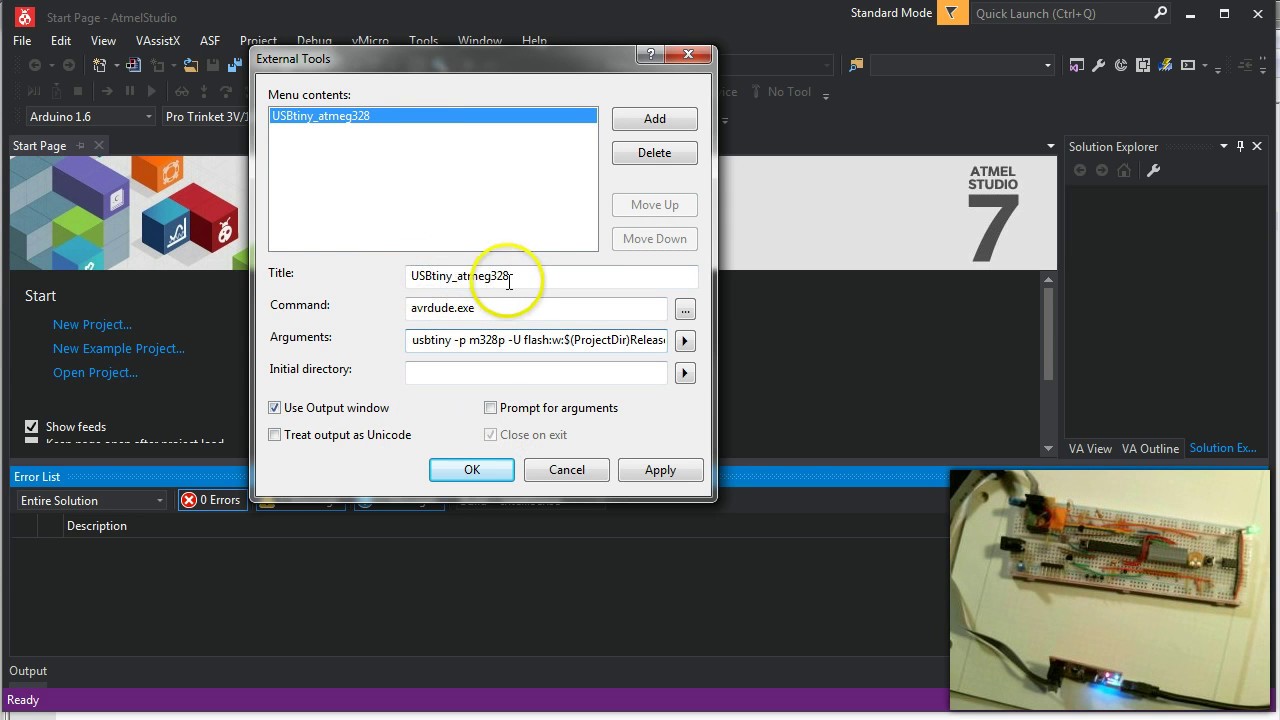Image resolution: width=1280 pixels, height=720 pixels.
Task: Switch to the VA Outline tab
Action: coord(1150,448)
